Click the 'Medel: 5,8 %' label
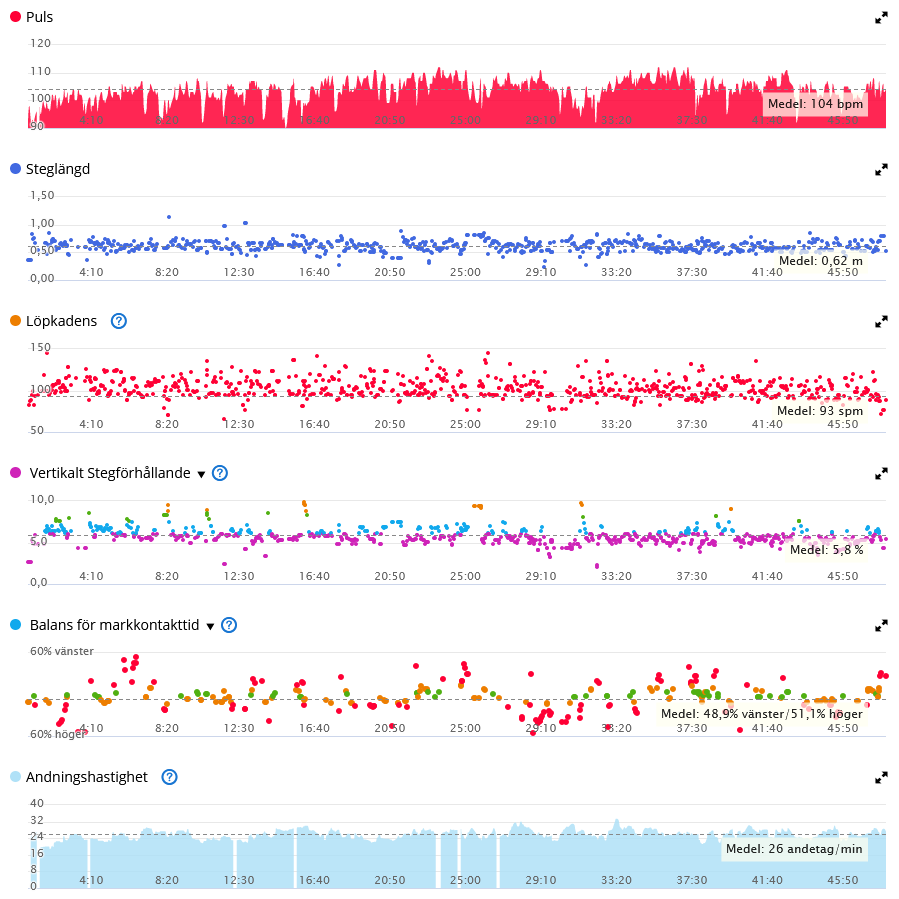The width and height of the screenshot is (899, 899). click(827, 550)
